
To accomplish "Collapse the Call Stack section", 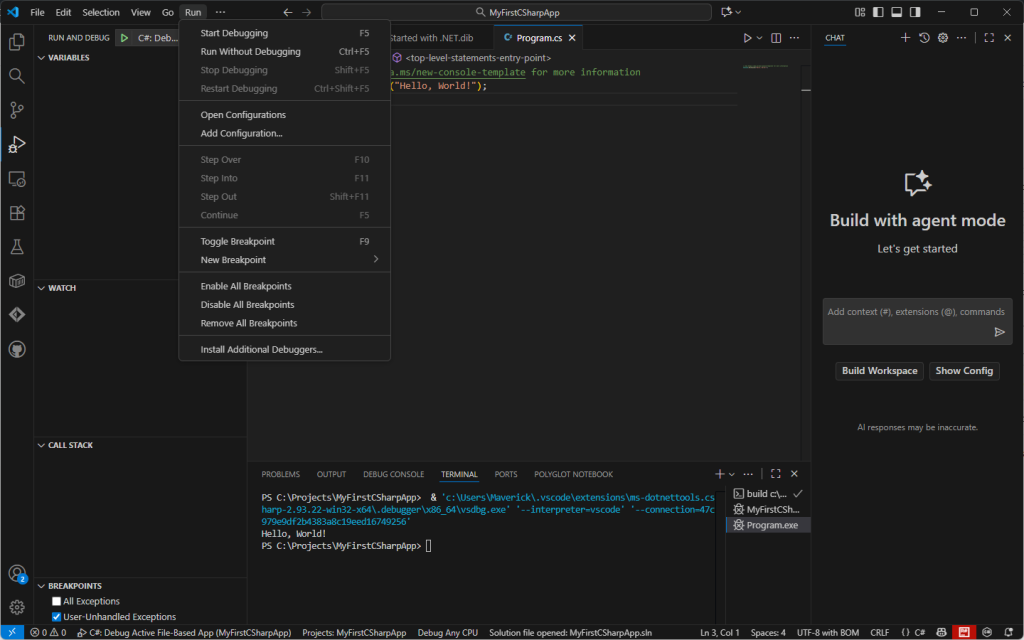I will coord(42,445).
